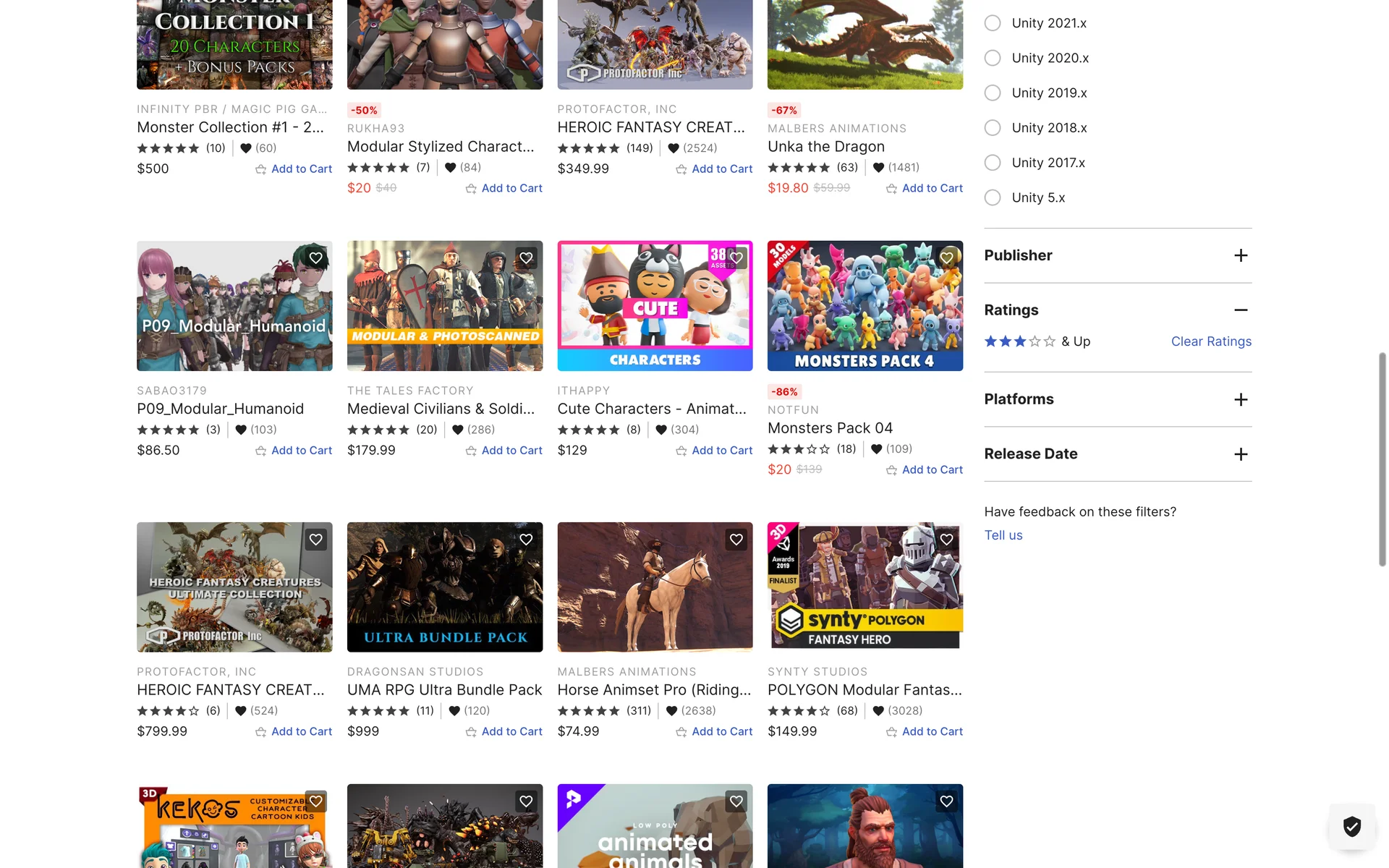Expand the Platforms filter section
The width and height of the screenshot is (1389, 868).
[1240, 400]
